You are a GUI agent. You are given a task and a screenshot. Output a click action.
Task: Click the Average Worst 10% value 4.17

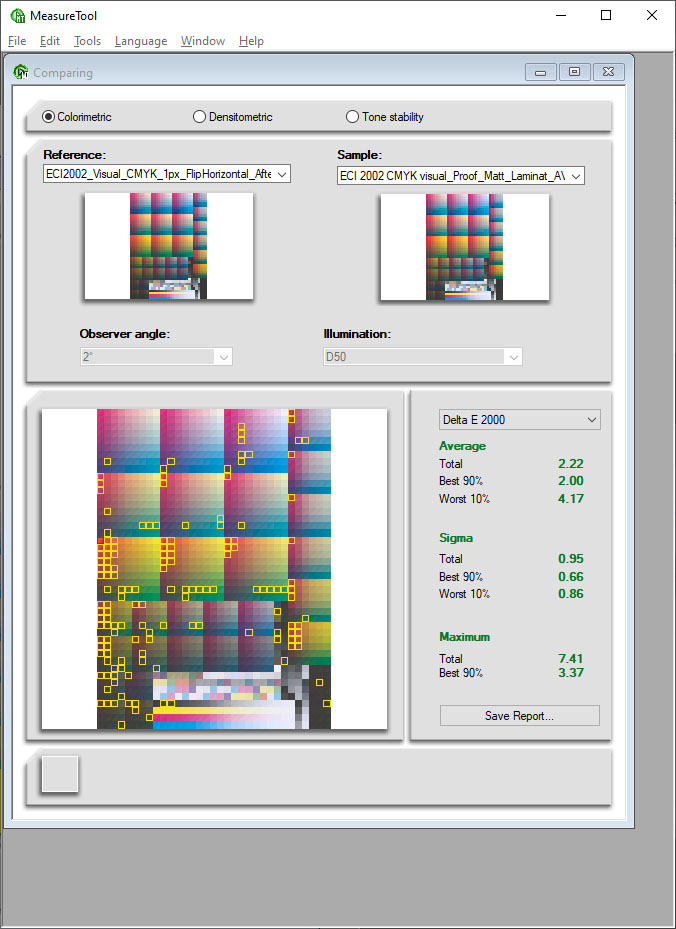click(571, 498)
